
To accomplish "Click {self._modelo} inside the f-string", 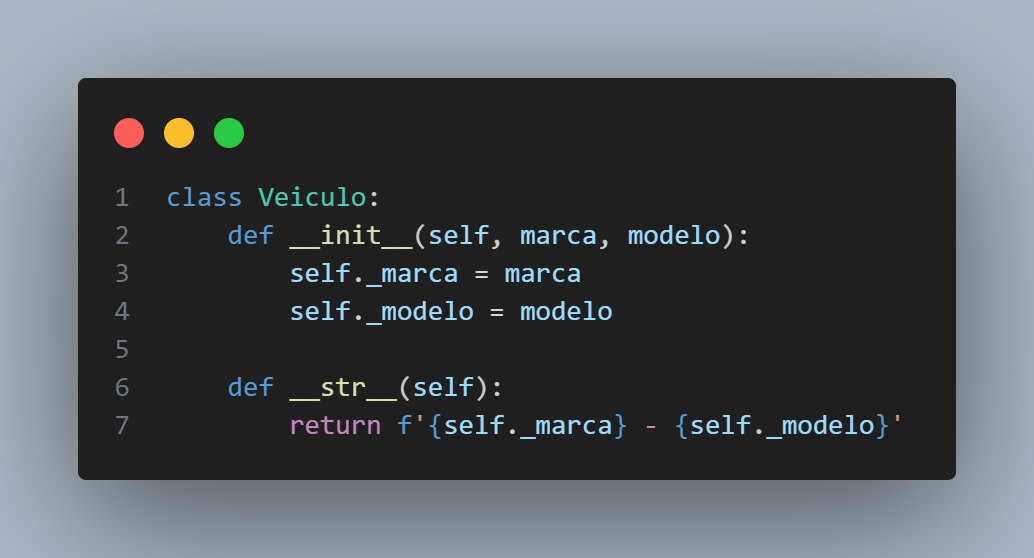I will coord(782,425).
